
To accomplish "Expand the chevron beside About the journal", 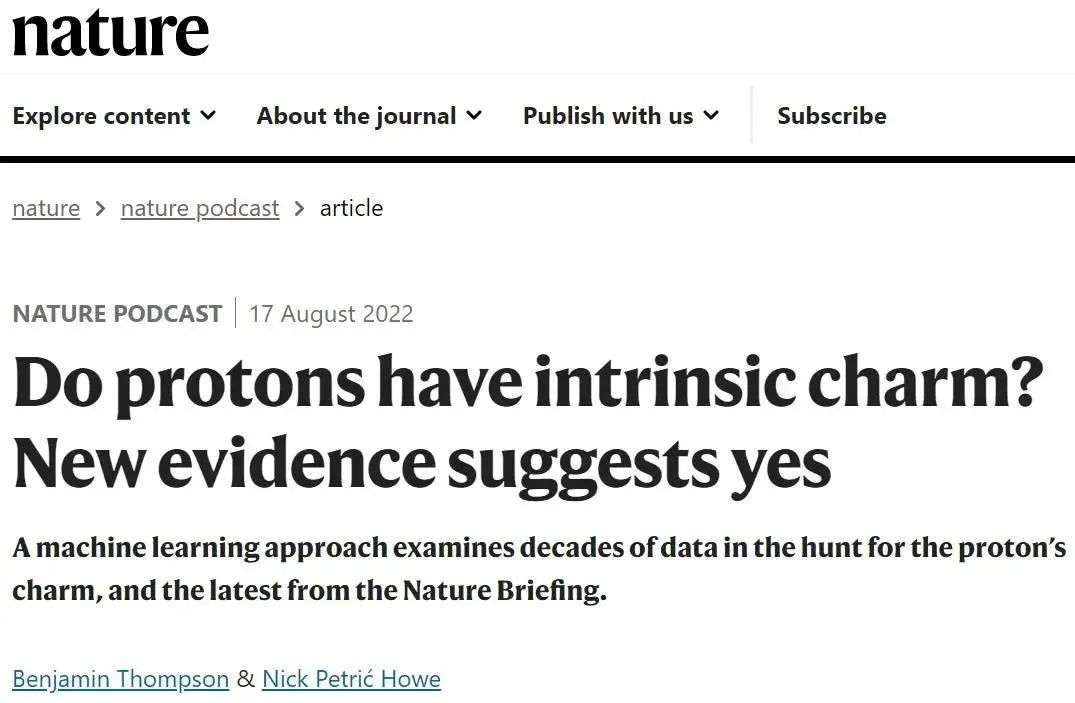I will point(474,116).
